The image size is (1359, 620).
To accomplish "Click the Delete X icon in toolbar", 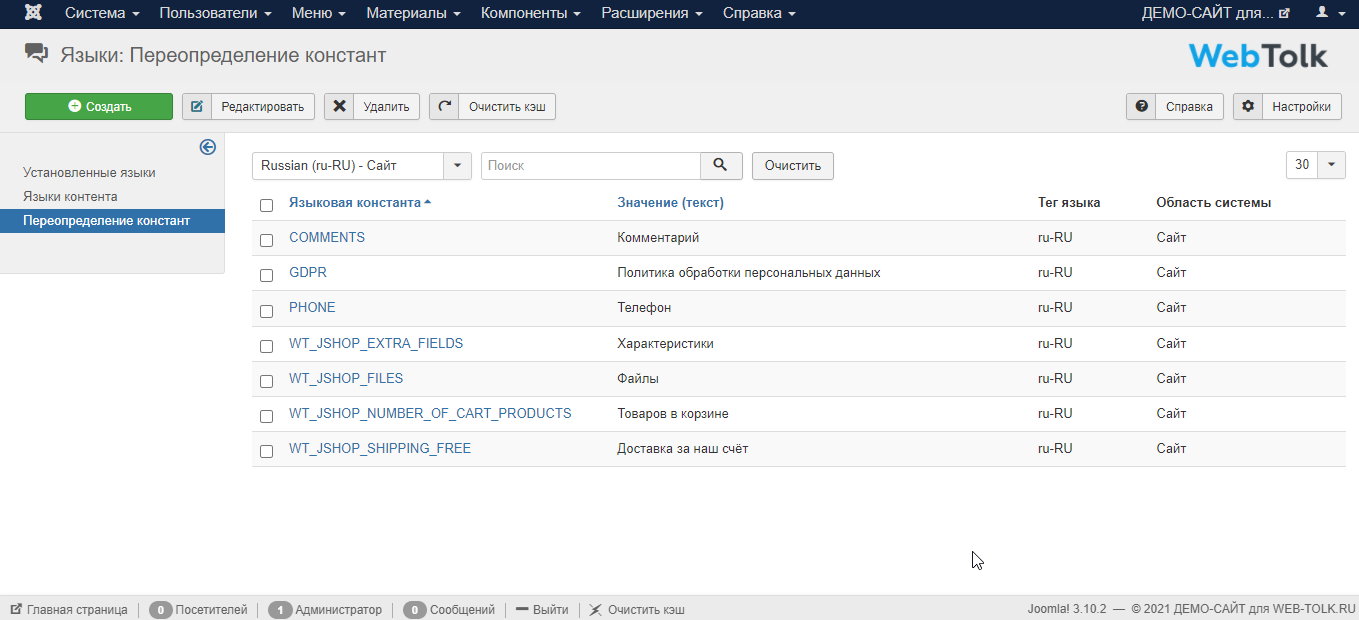I will click(x=339, y=106).
